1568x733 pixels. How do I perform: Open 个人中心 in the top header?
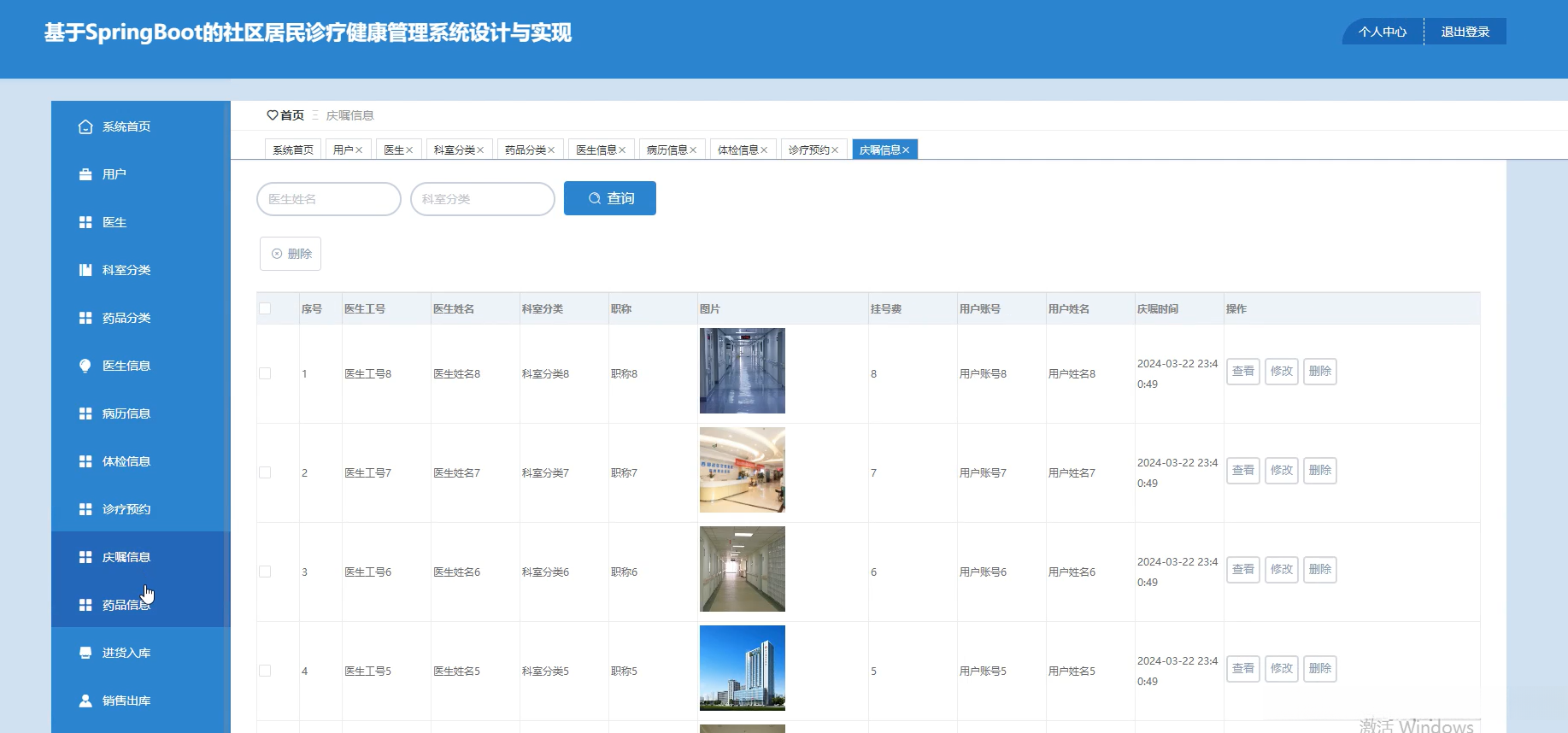1383,32
